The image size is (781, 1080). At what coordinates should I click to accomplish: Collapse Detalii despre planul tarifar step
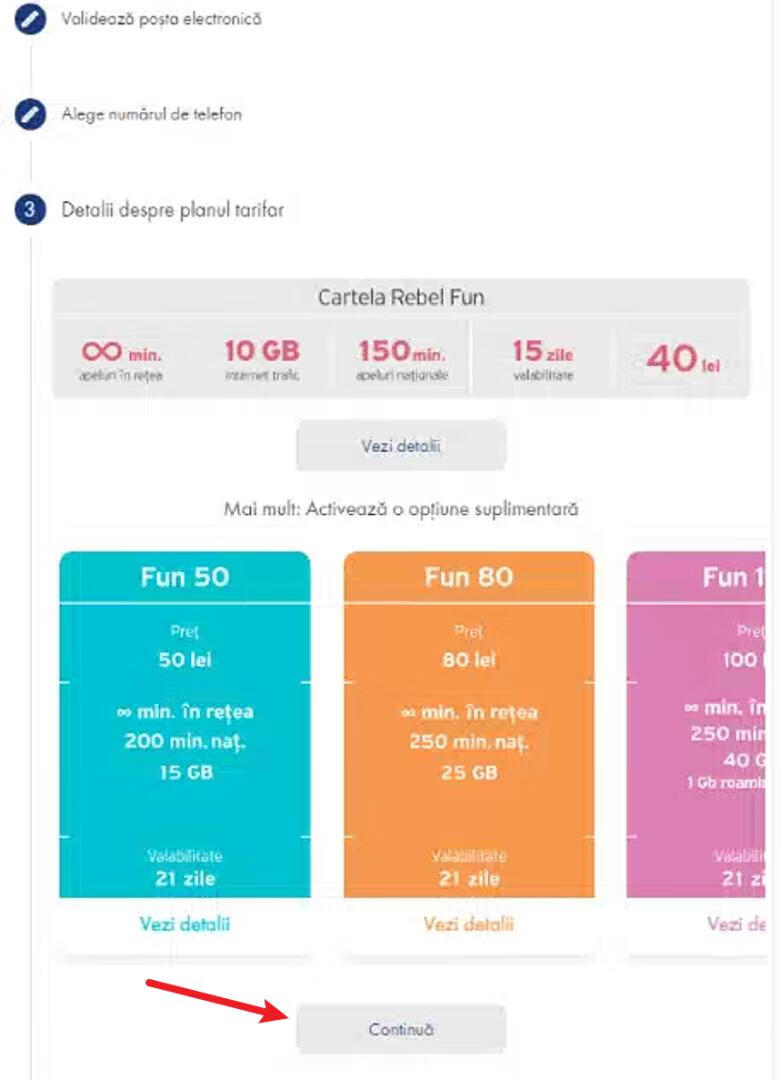coord(172,211)
